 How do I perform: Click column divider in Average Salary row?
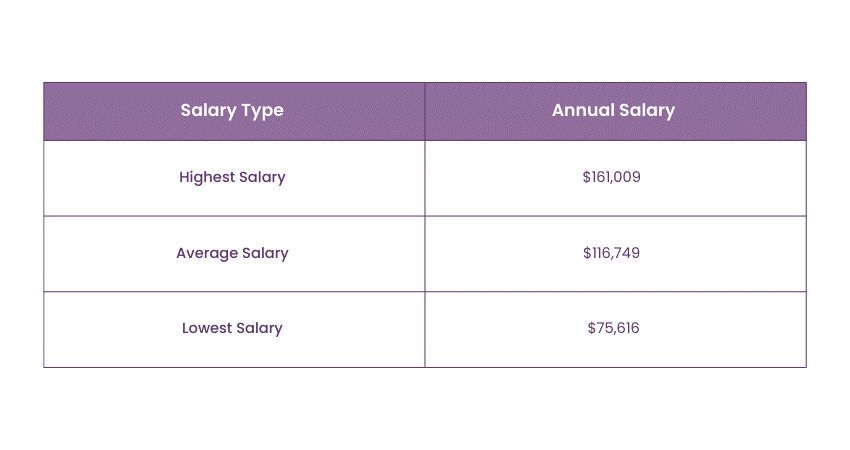point(425,253)
